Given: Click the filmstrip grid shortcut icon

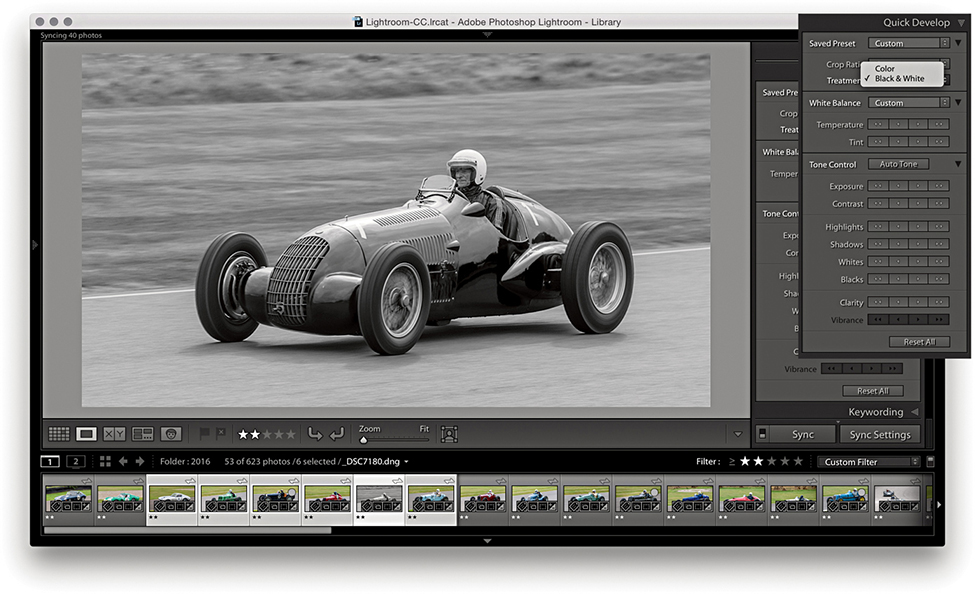Looking at the screenshot, I should click(105, 462).
